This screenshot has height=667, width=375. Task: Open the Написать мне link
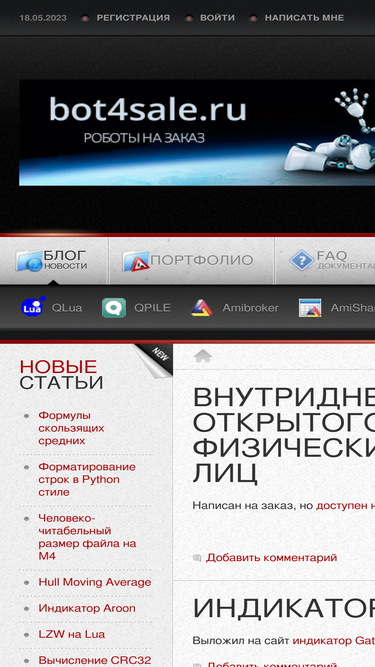click(x=304, y=18)
